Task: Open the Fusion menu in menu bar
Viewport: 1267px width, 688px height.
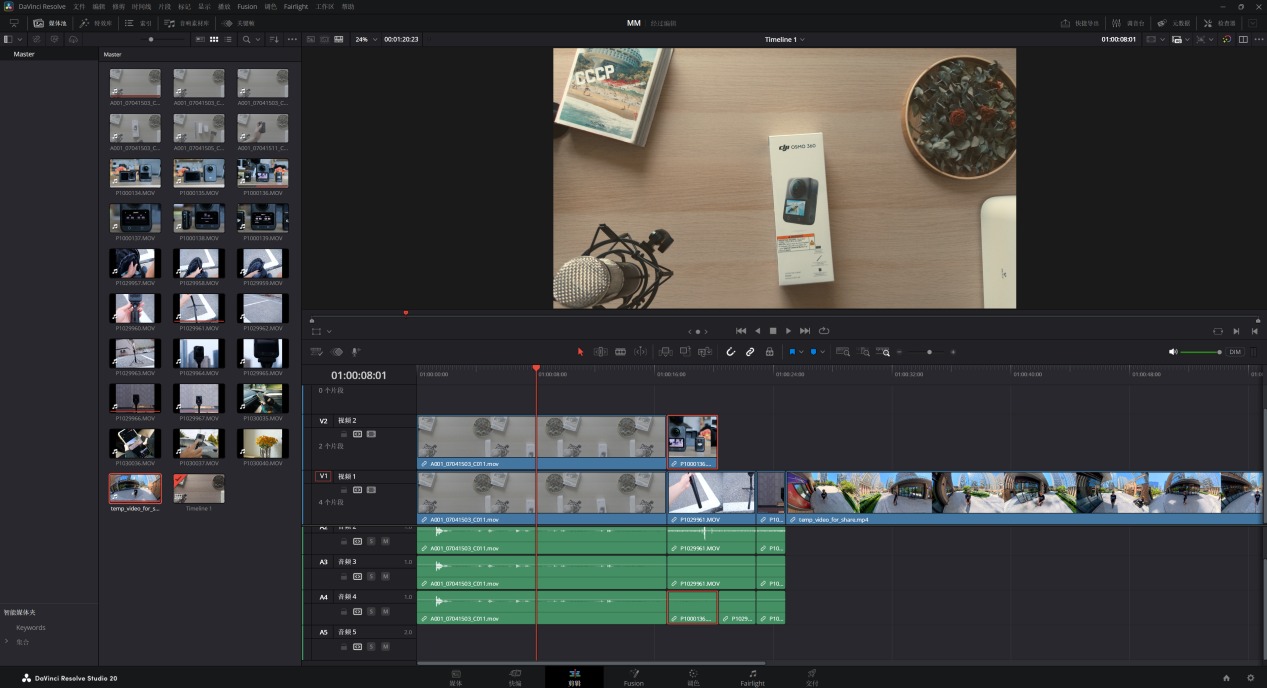Action: [246, 6]
